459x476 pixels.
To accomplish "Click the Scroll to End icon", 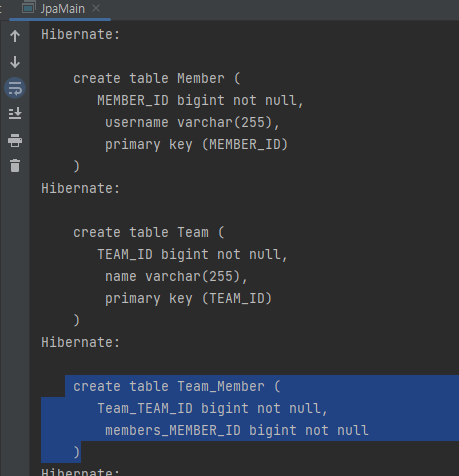I will click(15, 114).
